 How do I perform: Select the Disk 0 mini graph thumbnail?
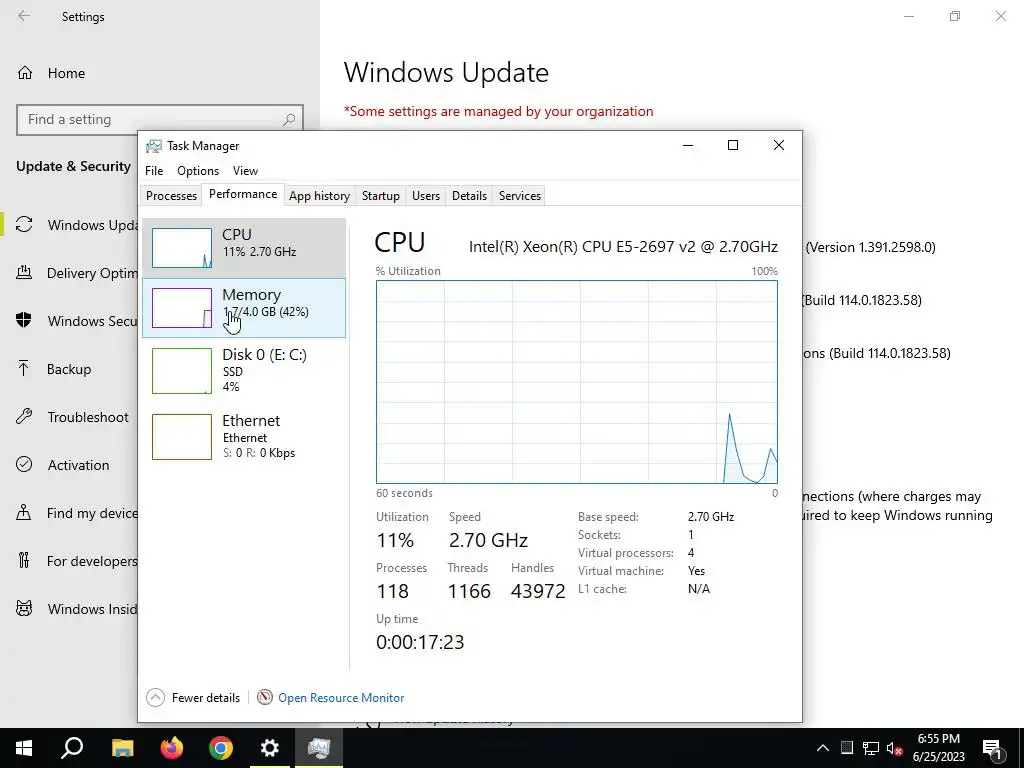pyautogui.click(x=182, y=371)
